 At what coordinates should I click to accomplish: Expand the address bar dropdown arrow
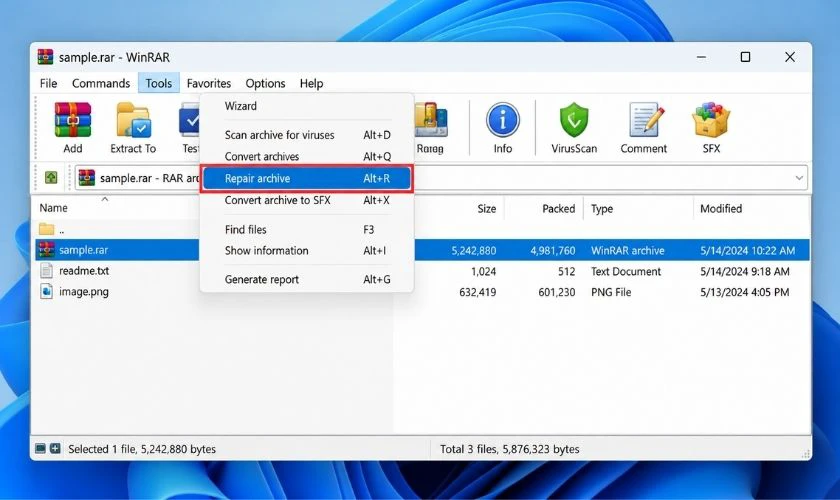click(799, 178)
